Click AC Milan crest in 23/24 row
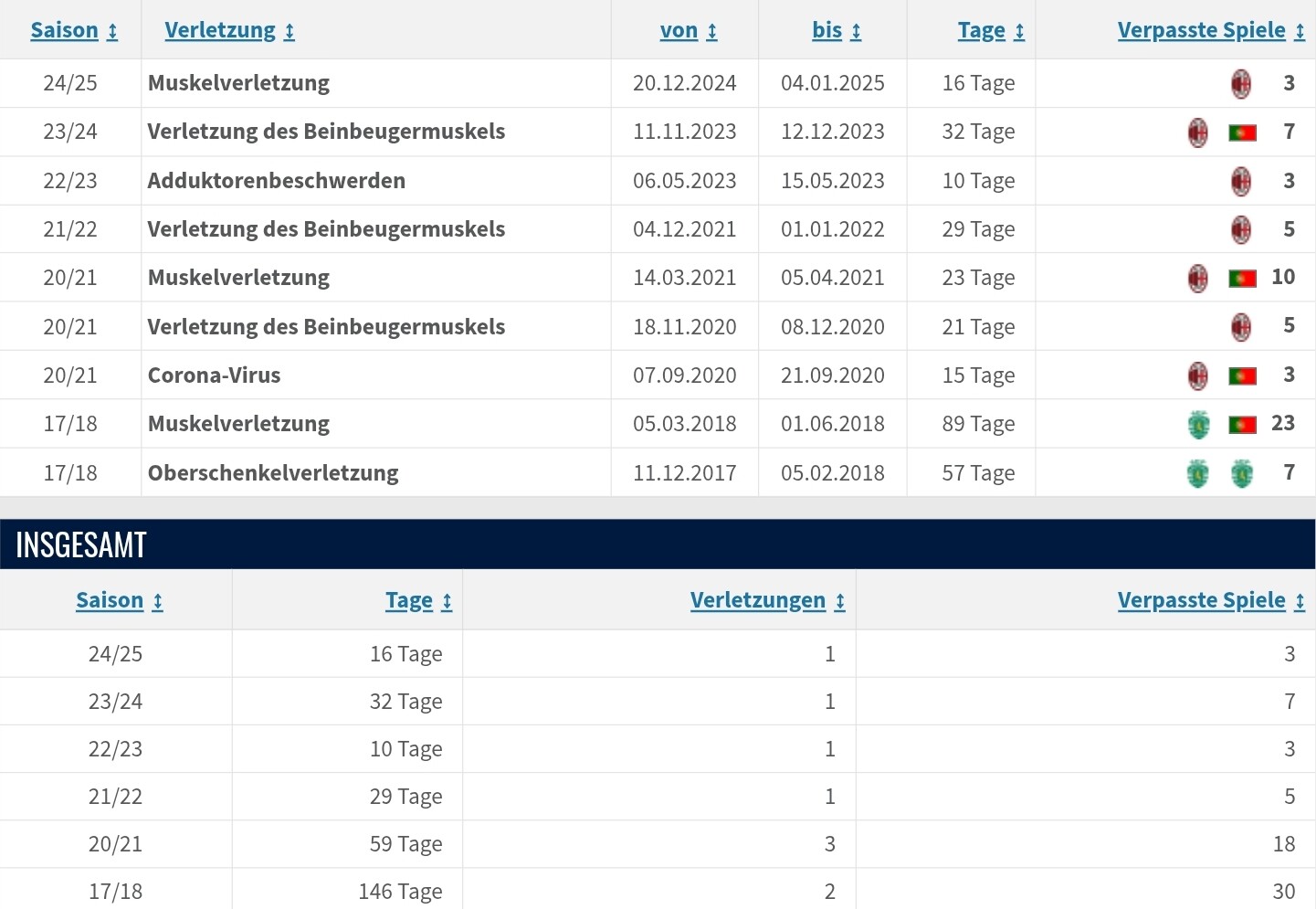This screenshot has height=909, width=1316. click(x=1198, y=132)
